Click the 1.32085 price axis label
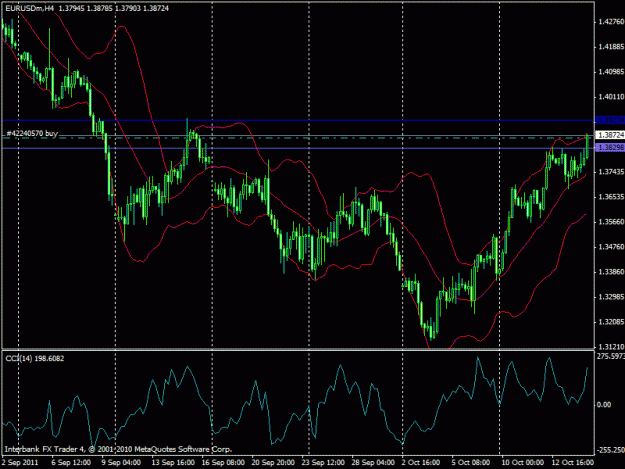This screenshot has height=469, width=625. (x=611, y=322)
